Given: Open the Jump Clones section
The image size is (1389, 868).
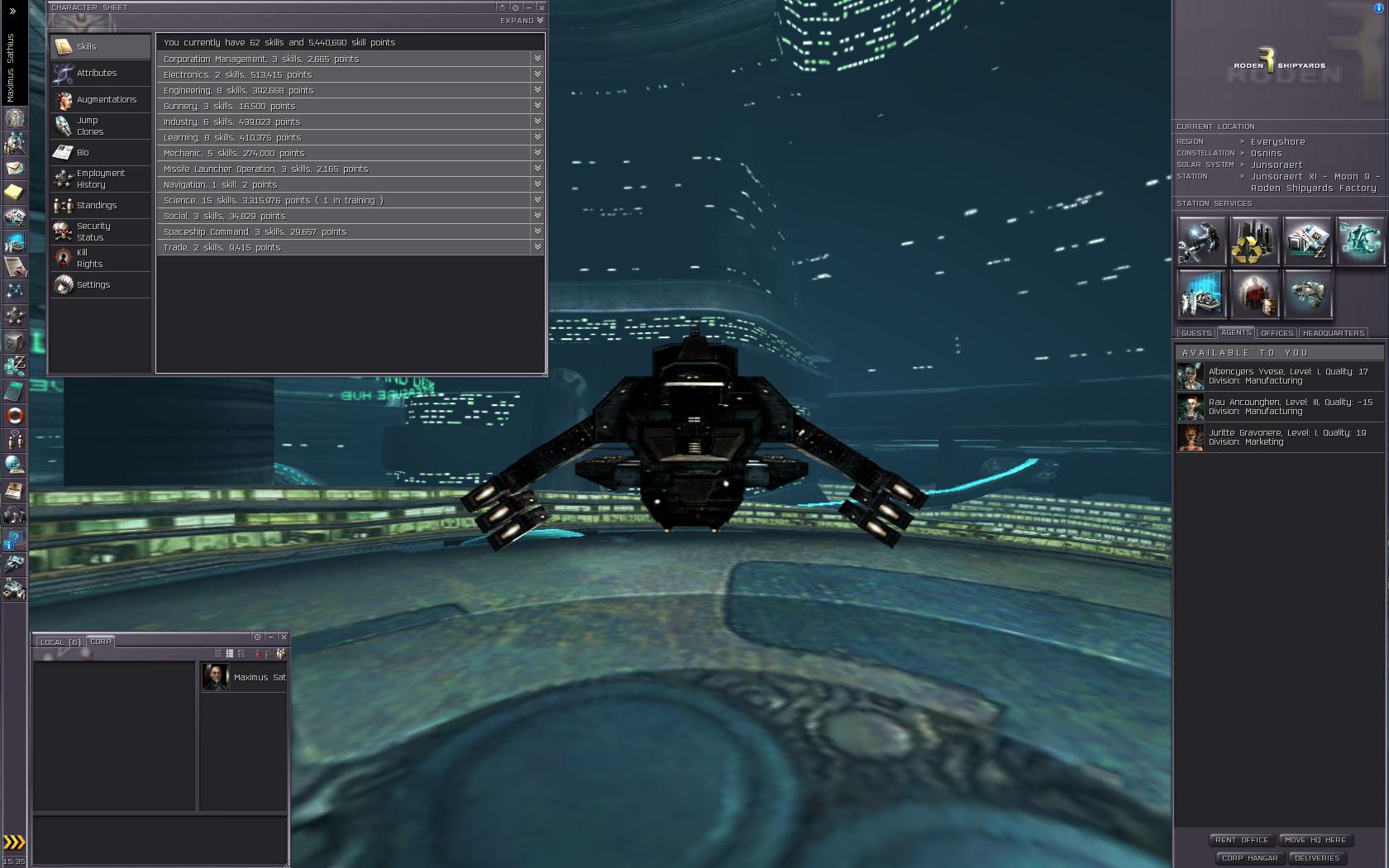Looking at the screenshot, I should 101,126.
